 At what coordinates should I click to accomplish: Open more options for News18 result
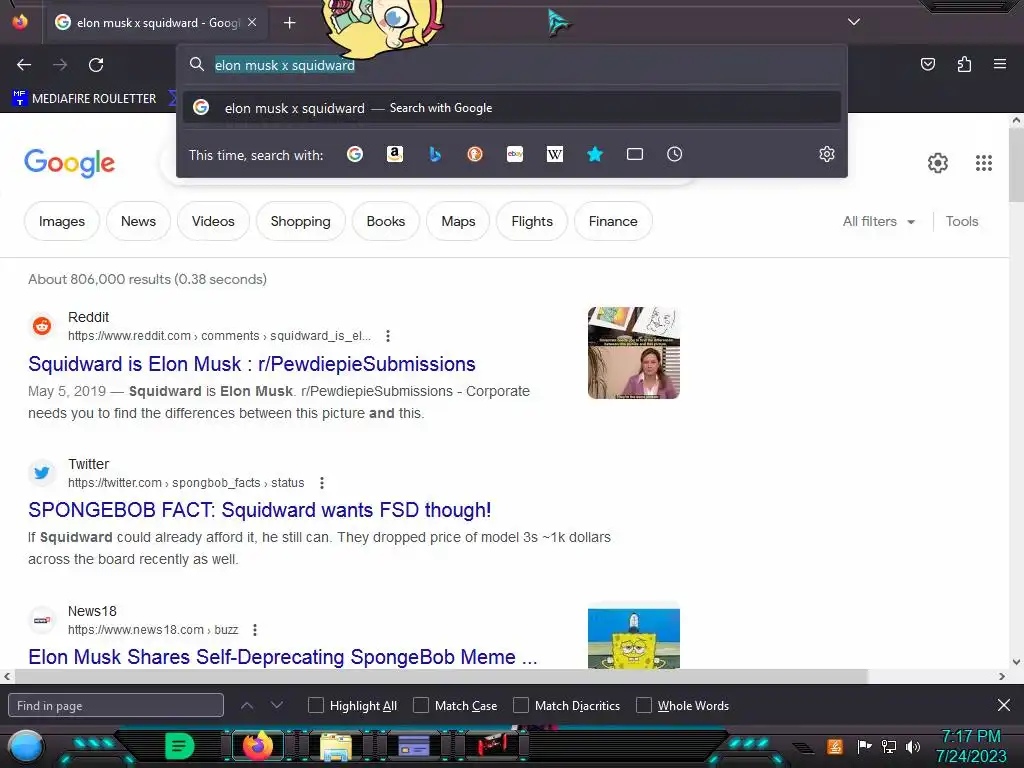tap(255, 630)
